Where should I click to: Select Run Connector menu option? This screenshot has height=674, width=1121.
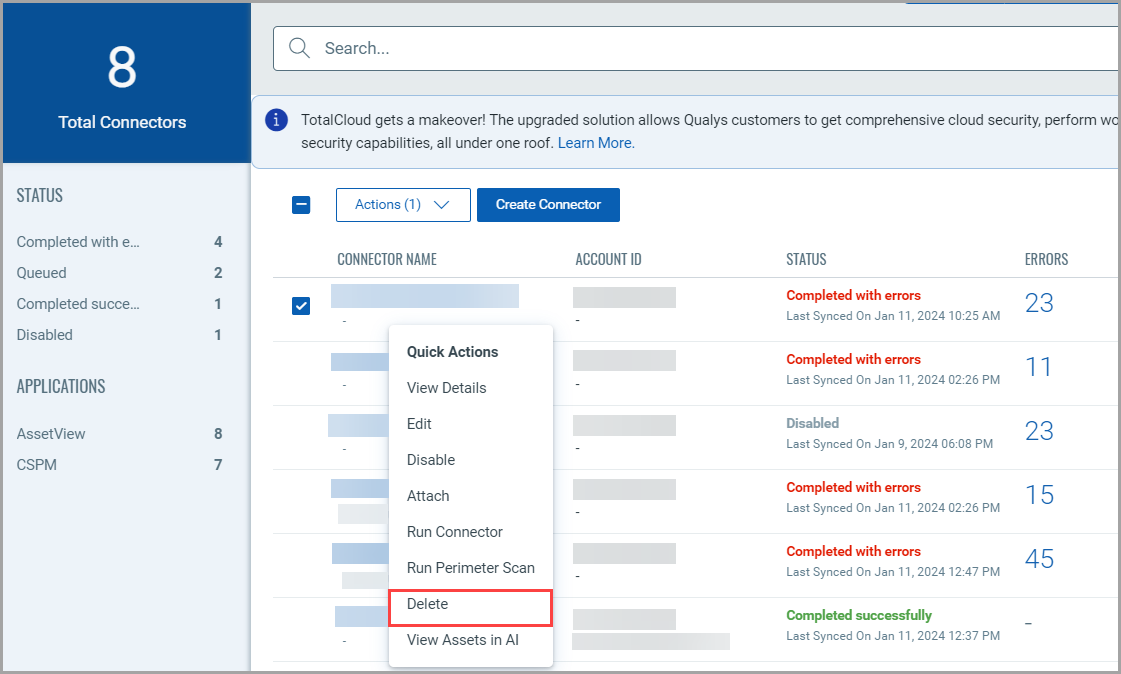pyautogui.click(x=455, y=532)
